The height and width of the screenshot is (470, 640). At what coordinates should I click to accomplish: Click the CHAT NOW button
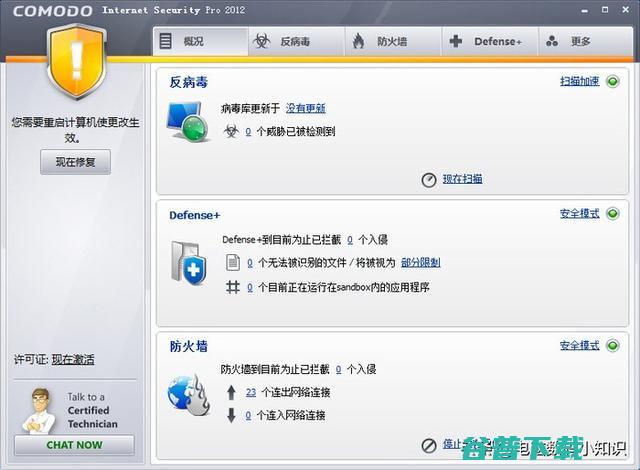pyautogui.click(x=74, y=445)
